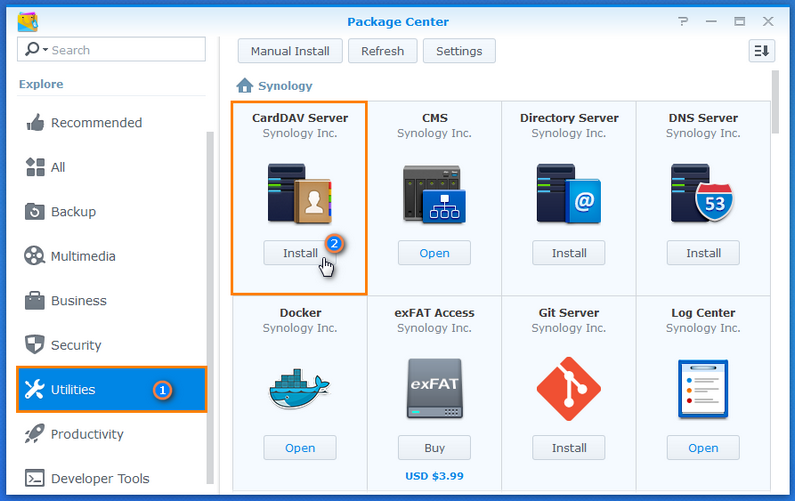Open the help question mark
Screen dimensions: 795x501
coord(683,21)
